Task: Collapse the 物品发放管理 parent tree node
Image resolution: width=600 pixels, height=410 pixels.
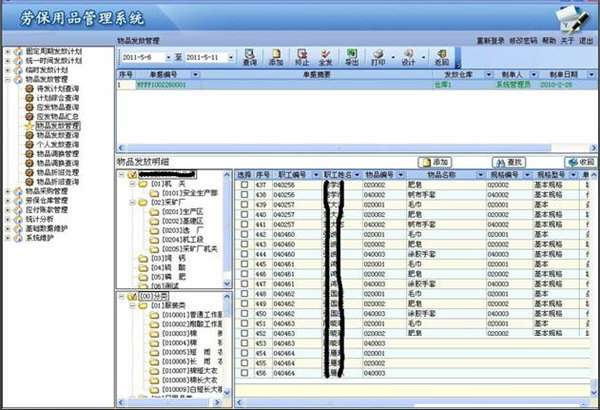Action: [x=8, y=79]
